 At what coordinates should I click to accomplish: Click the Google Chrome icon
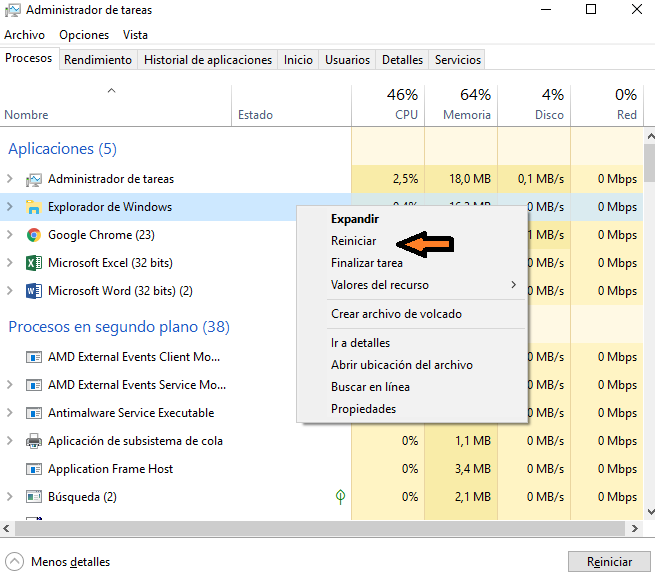tap(33, 235)
